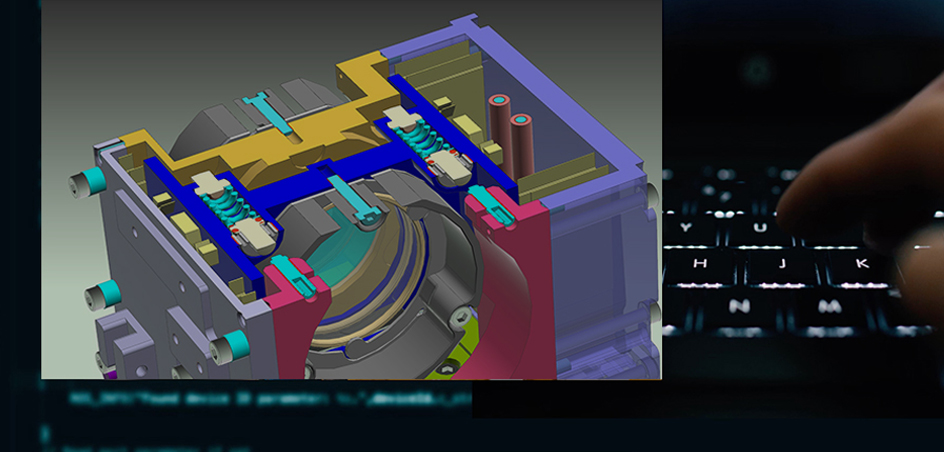The height and width of the screenshot is (452, 944).
Task: Select the U key on the keyboard
Action: 761,228
